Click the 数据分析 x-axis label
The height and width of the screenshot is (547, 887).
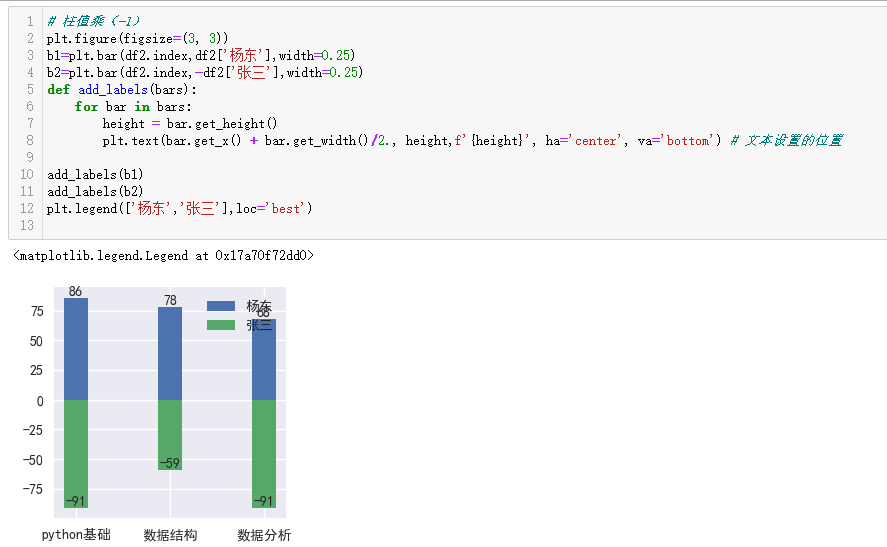[x=264, y=535]
